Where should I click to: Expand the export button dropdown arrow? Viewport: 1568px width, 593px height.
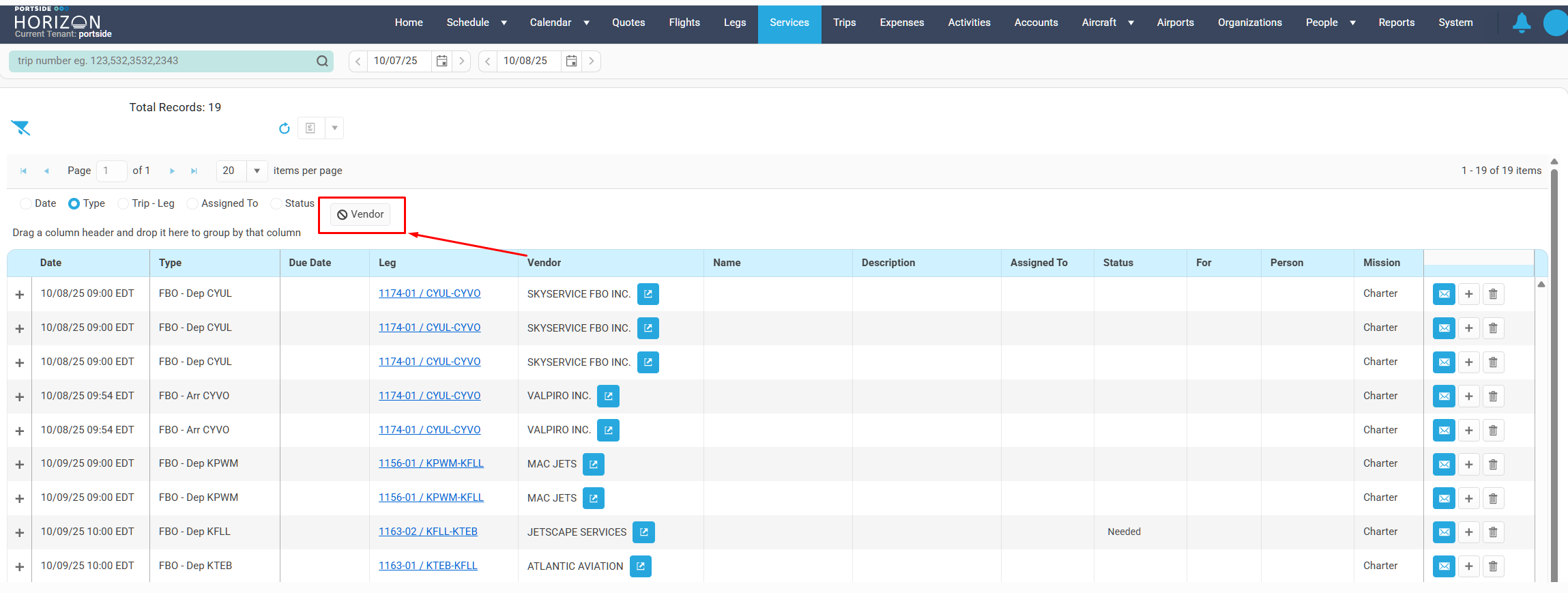pyautogui.click(x=334, y=128)
